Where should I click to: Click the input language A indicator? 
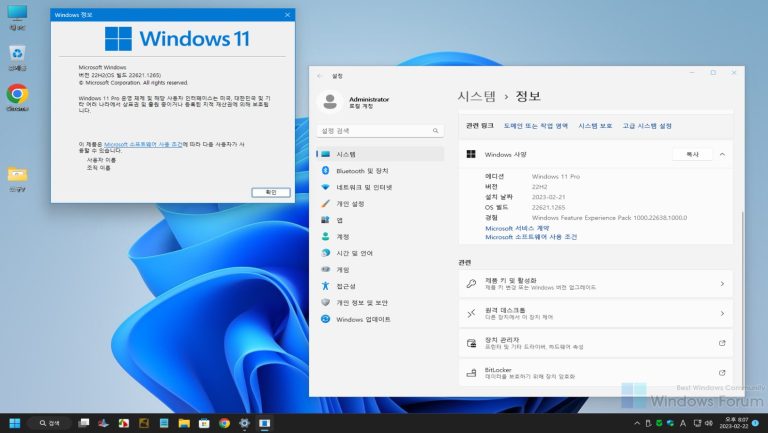[683, 423]
